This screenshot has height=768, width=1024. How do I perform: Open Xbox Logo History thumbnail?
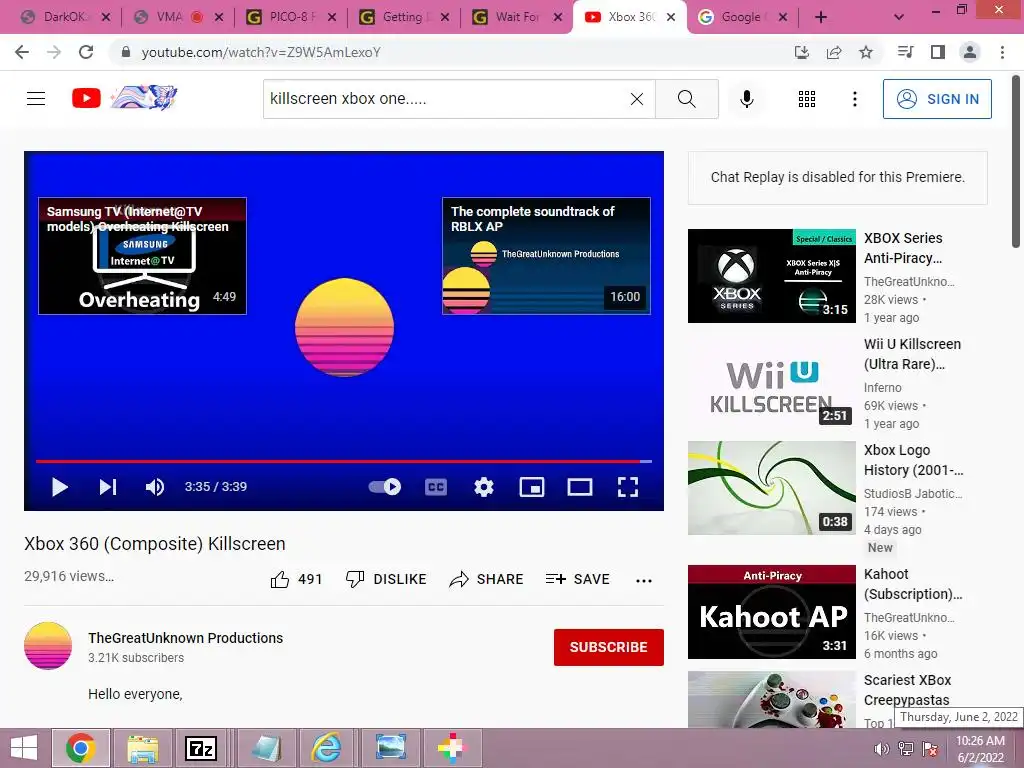[772, 488]
